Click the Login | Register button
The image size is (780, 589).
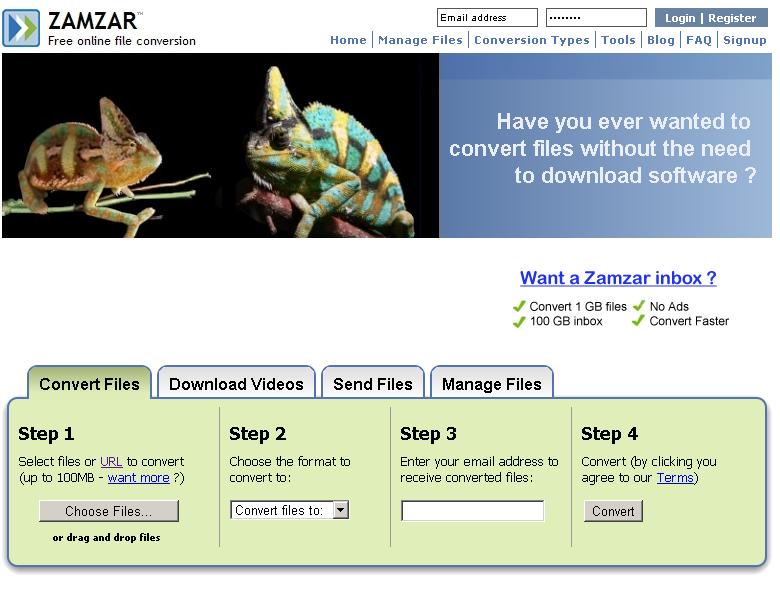click(x=711, y=18)
